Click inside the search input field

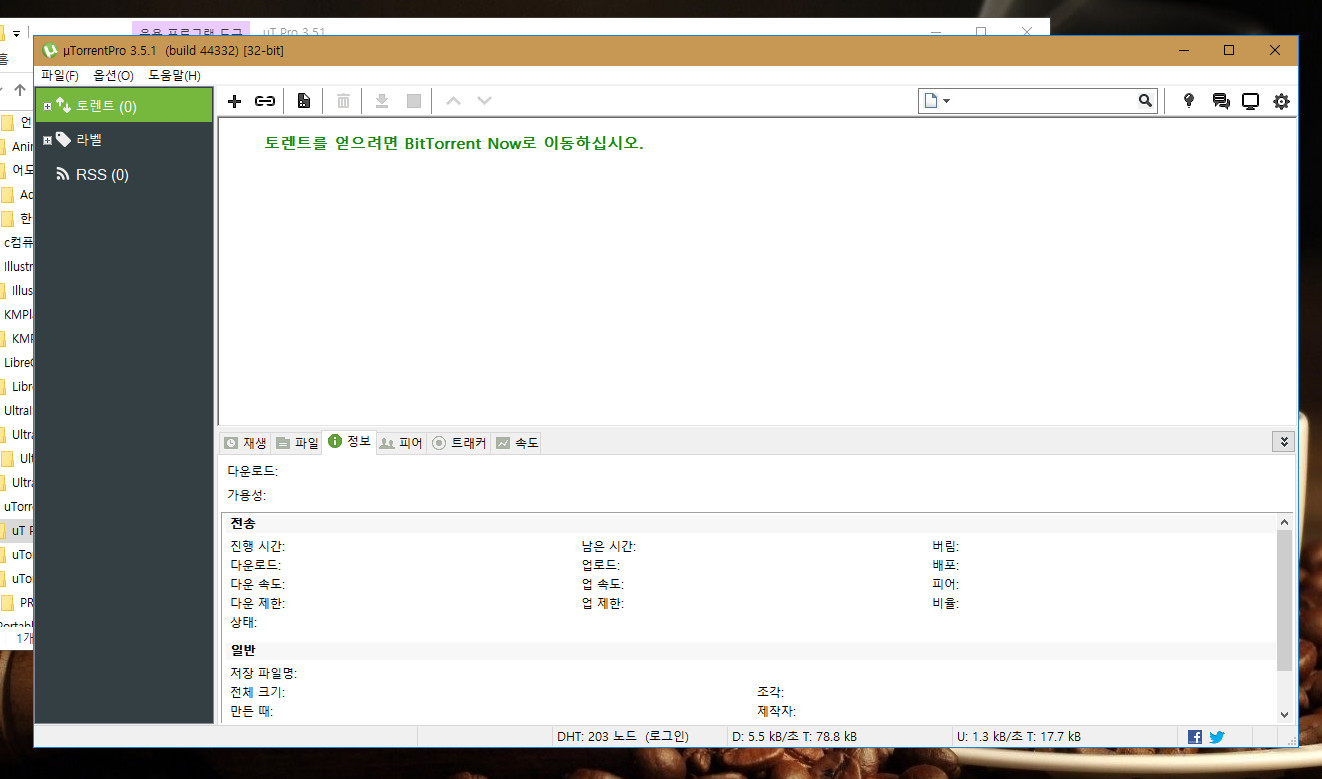coord(1045,101)
